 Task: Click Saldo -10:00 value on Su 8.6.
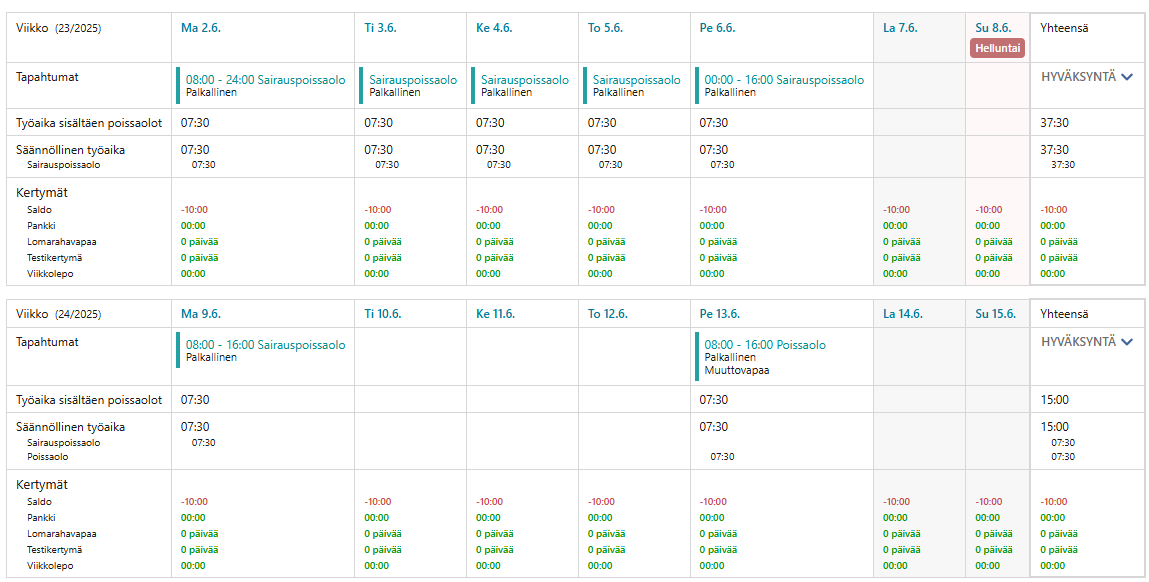point(989,210)
